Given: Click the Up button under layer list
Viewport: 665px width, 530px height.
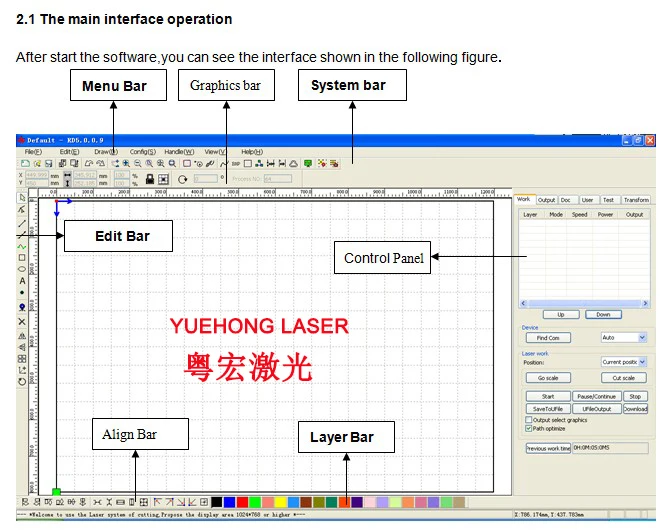Looking at the screenshot, I should pos(561,315).
